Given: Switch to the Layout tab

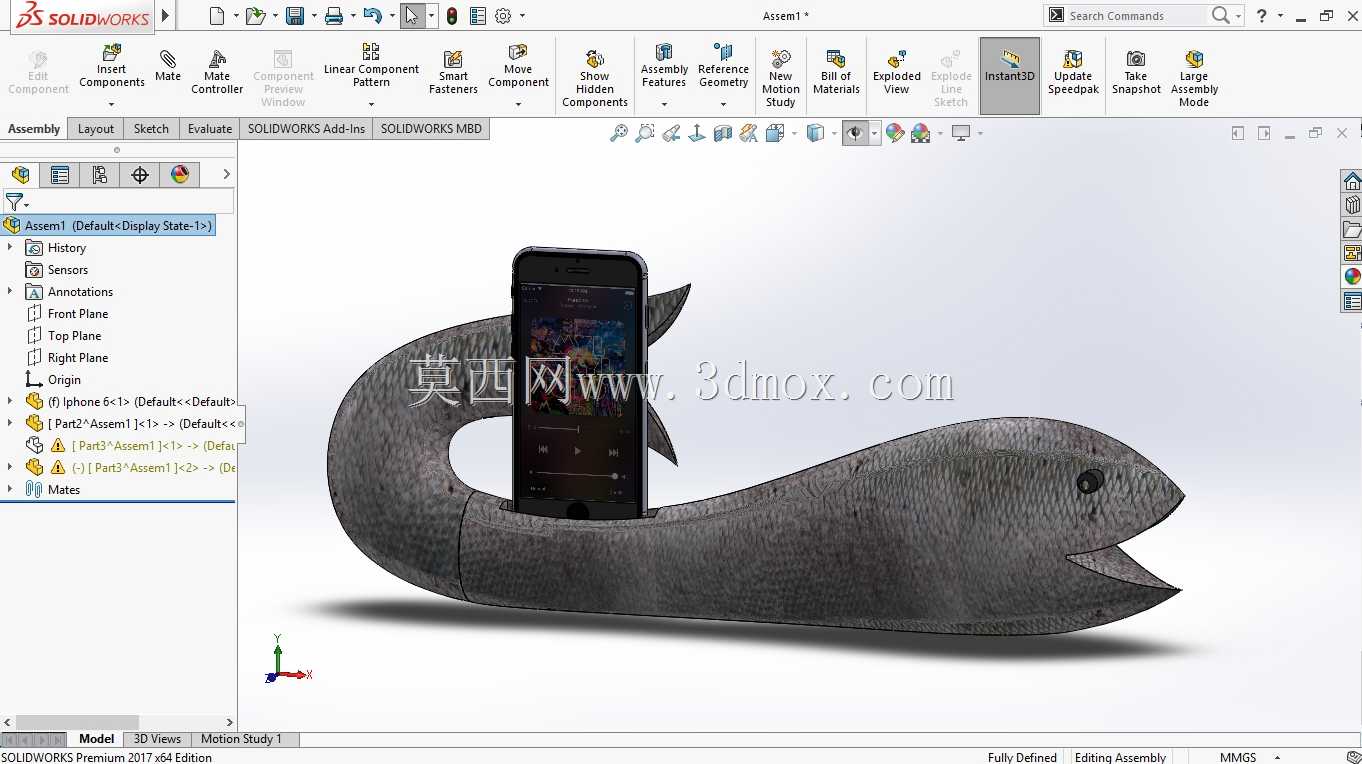Looking at the screenshot, I should pos(96,128).
